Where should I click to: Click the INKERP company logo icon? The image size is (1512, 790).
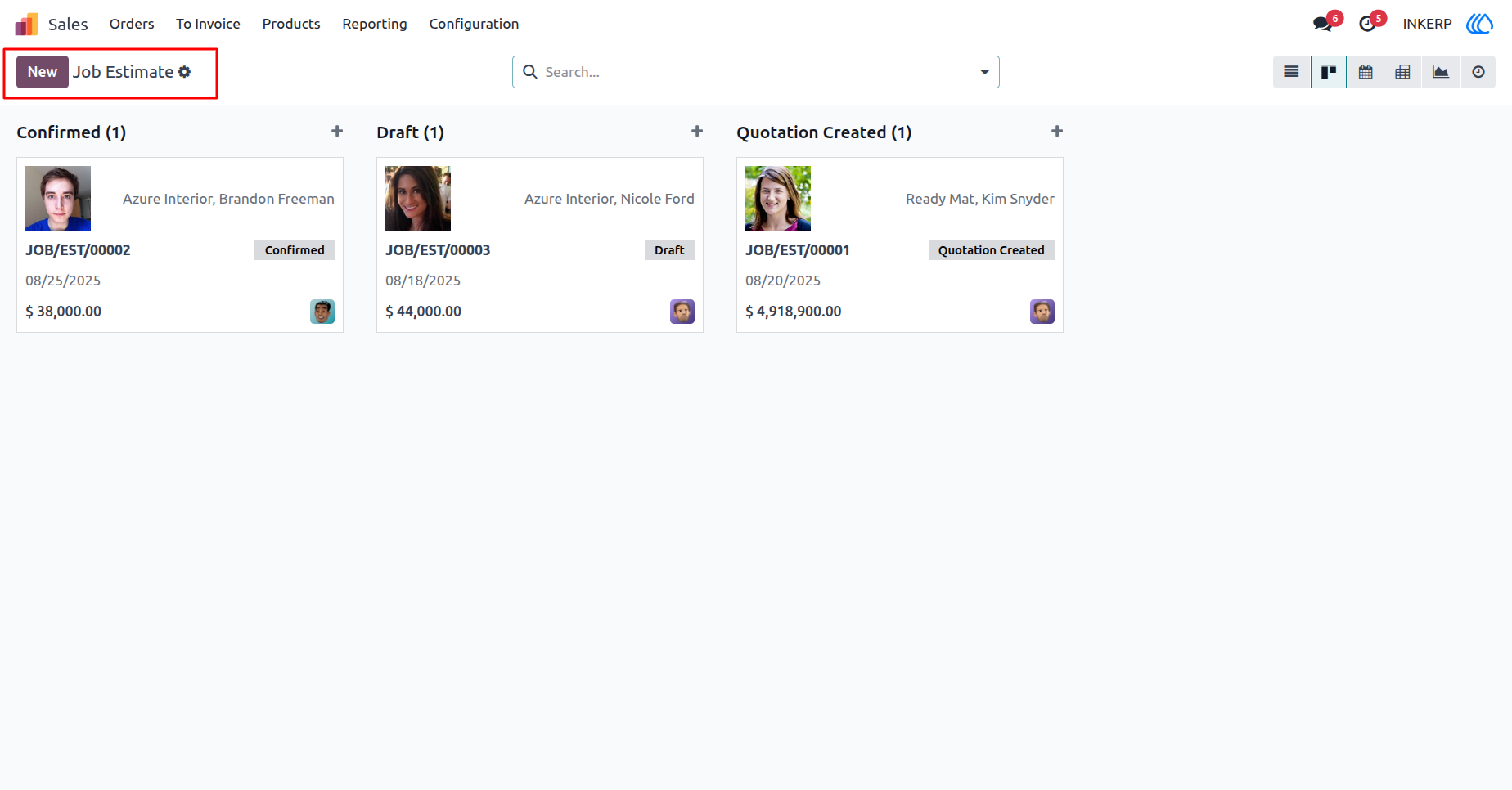[x=1479, y=24]
